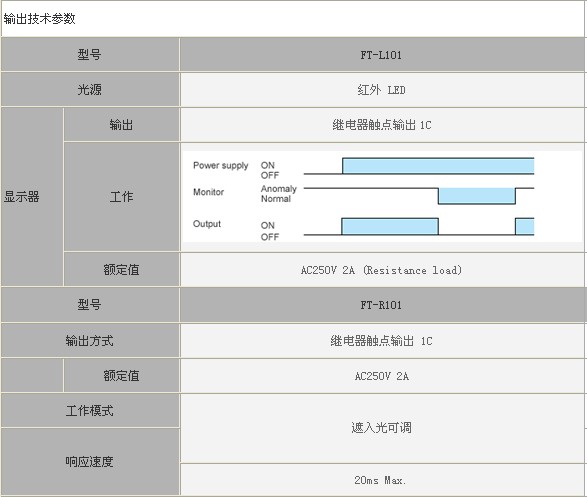
Task: Click the 输出方式 label cell
Action: click(x=90, y=341)
